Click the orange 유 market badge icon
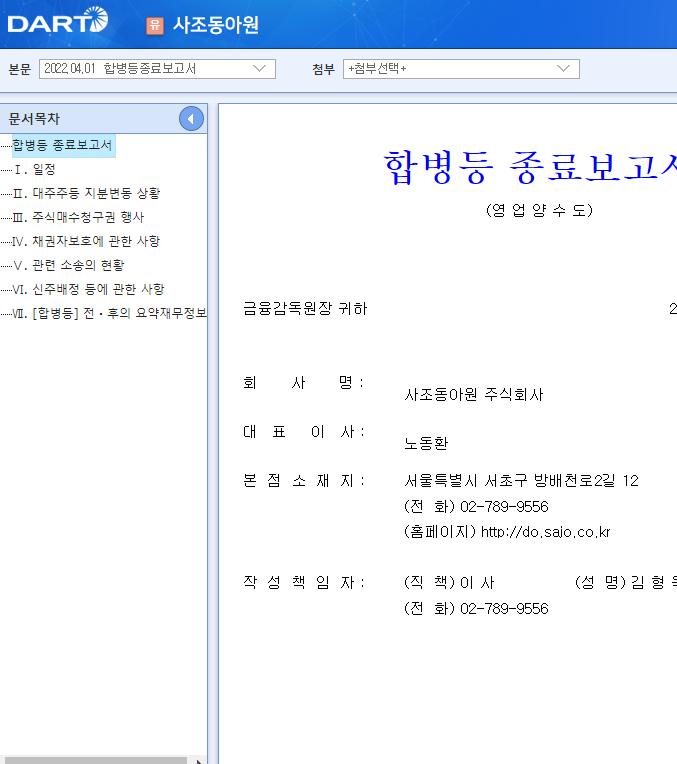 (155, 25)
